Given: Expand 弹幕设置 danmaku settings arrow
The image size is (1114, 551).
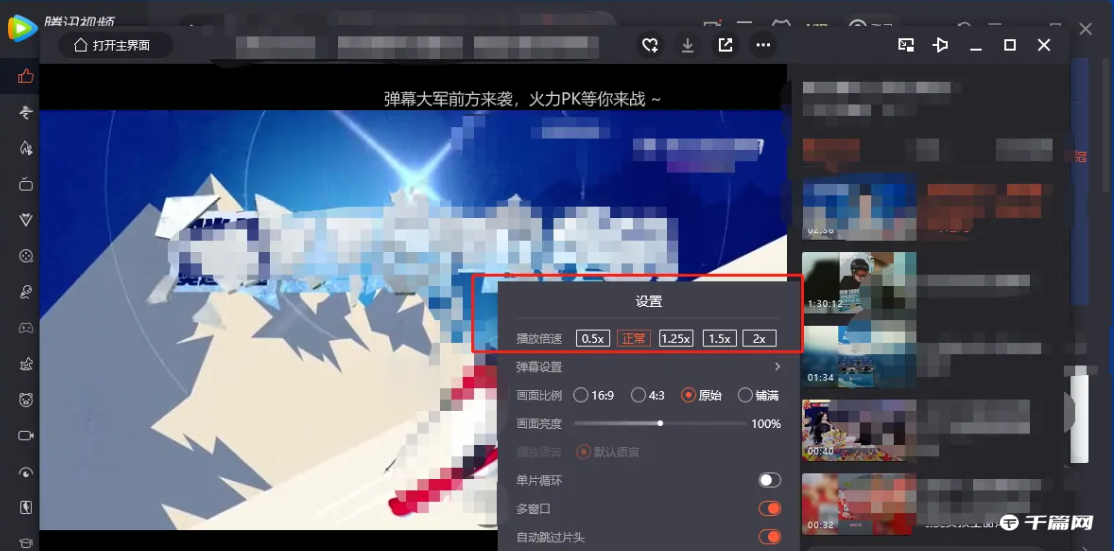Looking at the screenshot, I should click(777, 366).
